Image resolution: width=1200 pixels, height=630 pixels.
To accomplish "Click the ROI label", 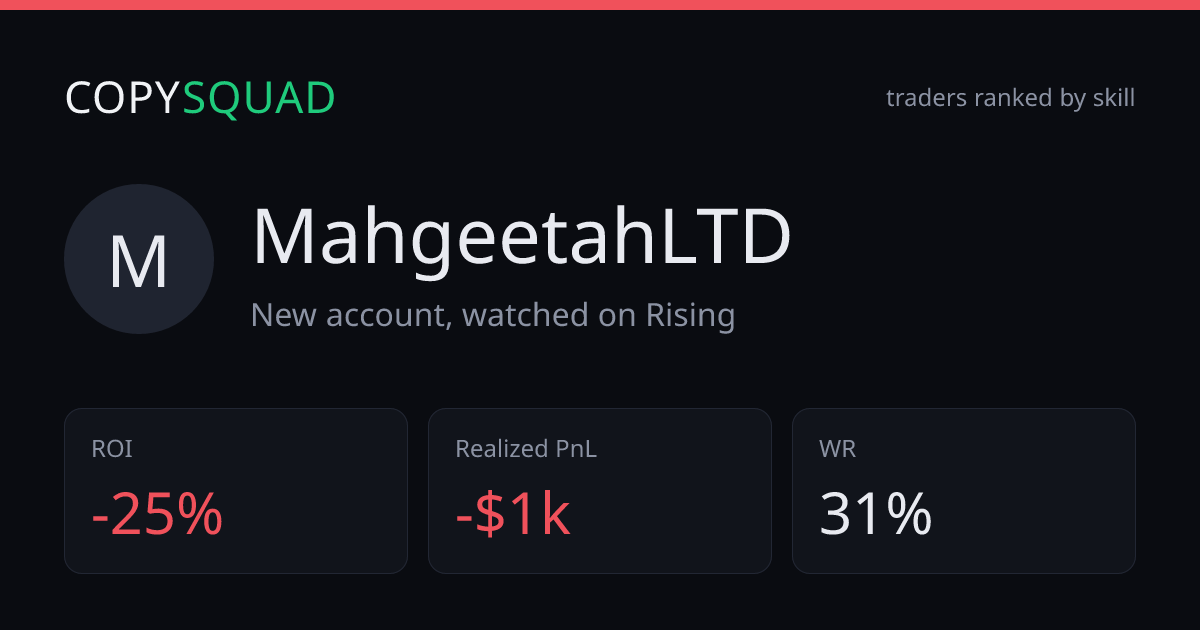I will coord(112,450).
